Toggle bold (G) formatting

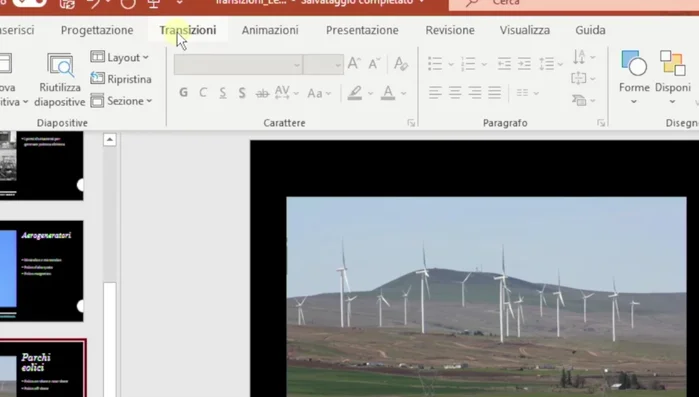point(183,93)
